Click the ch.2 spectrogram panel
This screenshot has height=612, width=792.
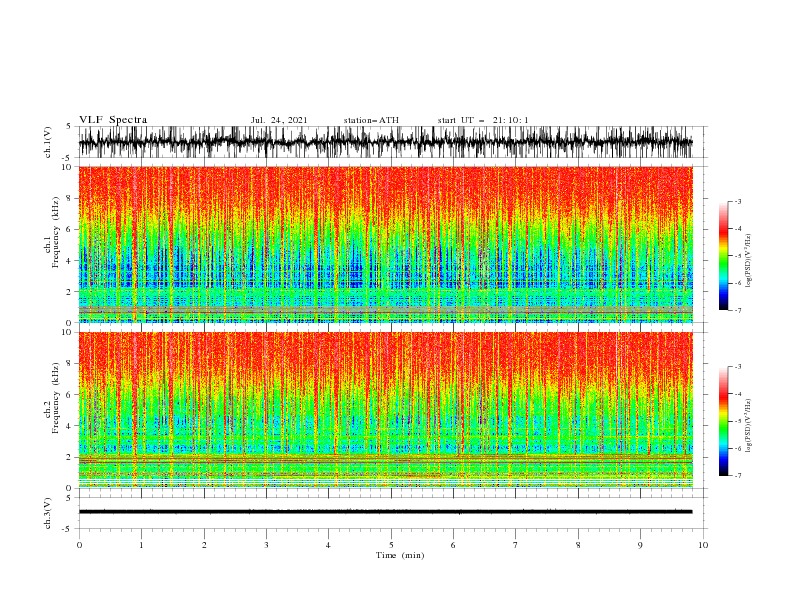385,410
